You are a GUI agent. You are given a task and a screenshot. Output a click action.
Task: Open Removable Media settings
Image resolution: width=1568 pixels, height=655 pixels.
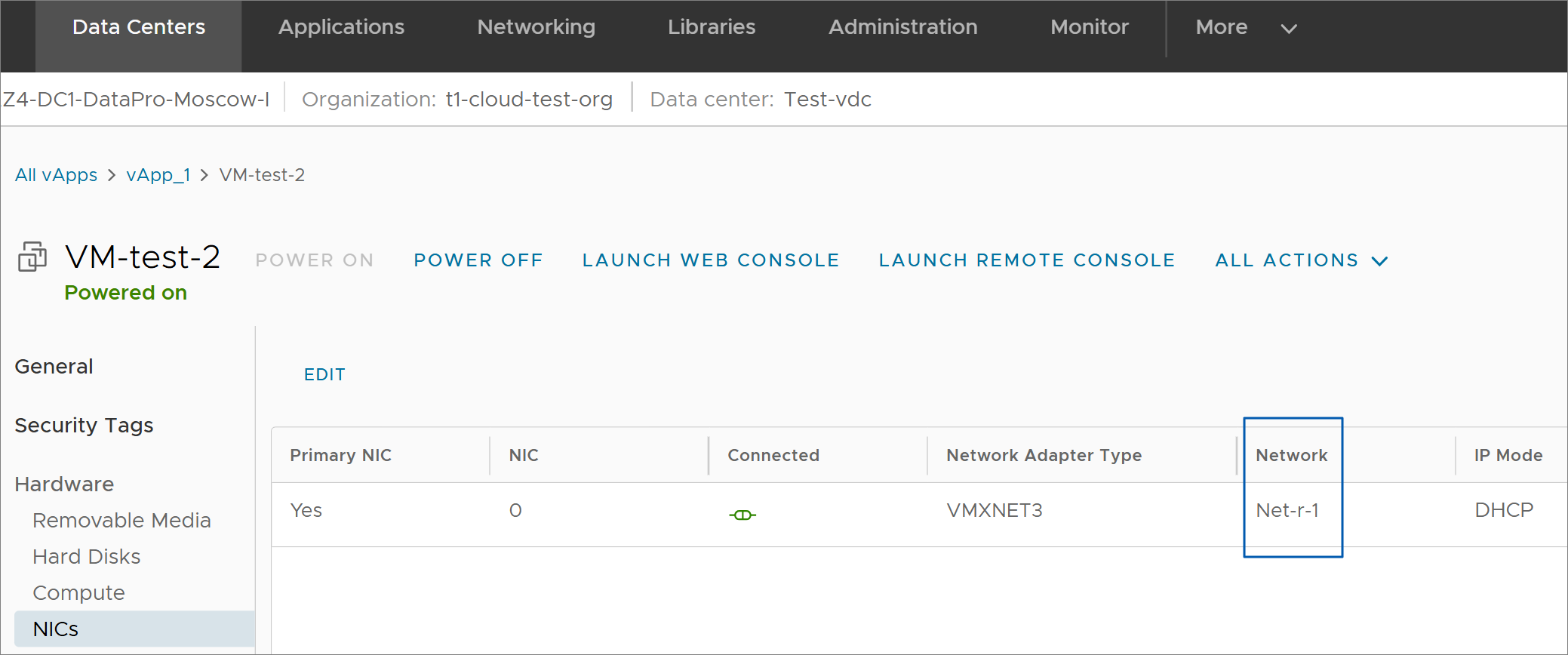point(121,521)
